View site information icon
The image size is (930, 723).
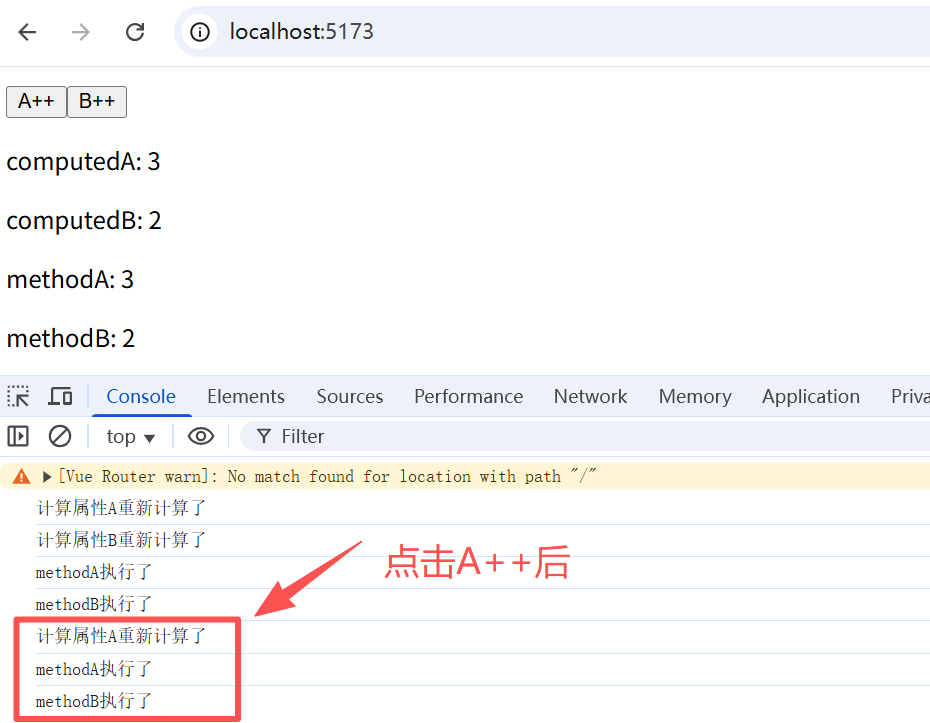[200, 32]
